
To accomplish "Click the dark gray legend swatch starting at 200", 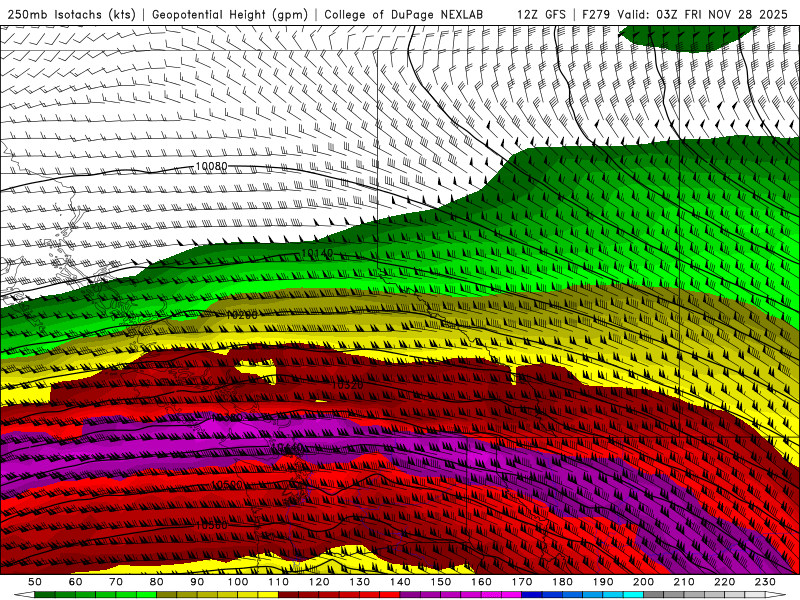I will pos(654,594).
